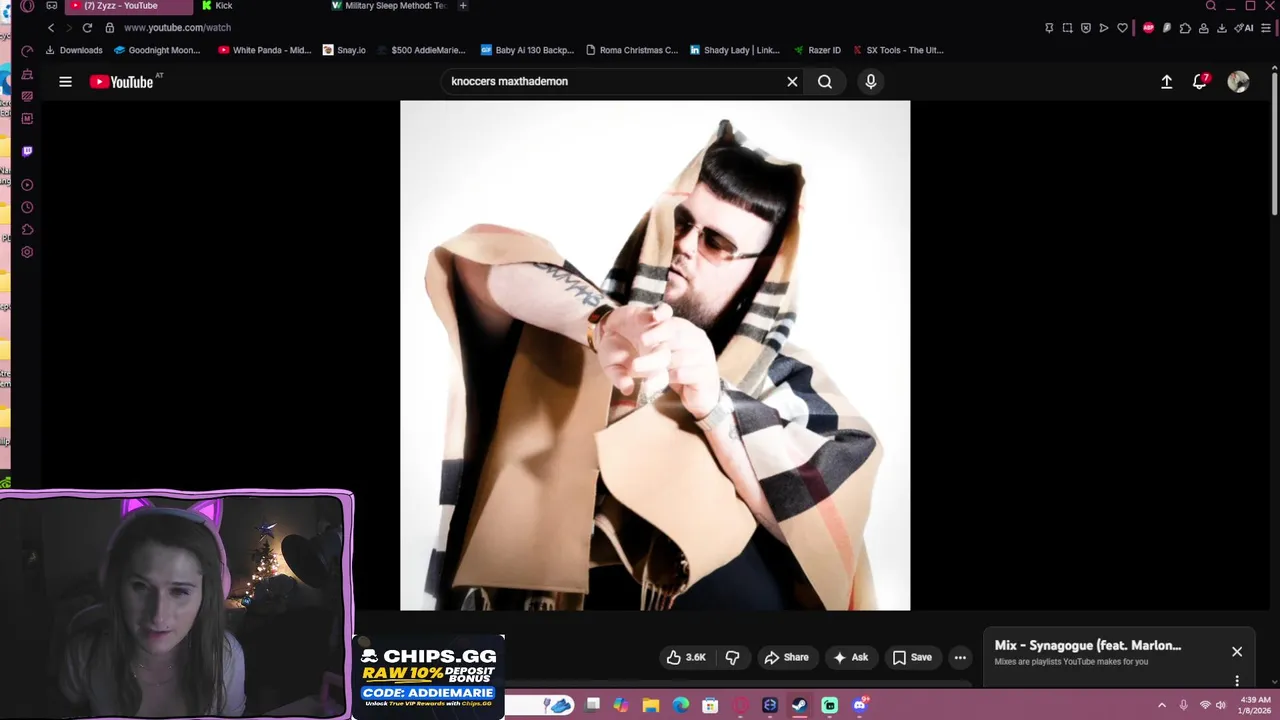Open a new browser tab
The width and height of the screenshot is (1280, 720).
click(x=462, y=6)
